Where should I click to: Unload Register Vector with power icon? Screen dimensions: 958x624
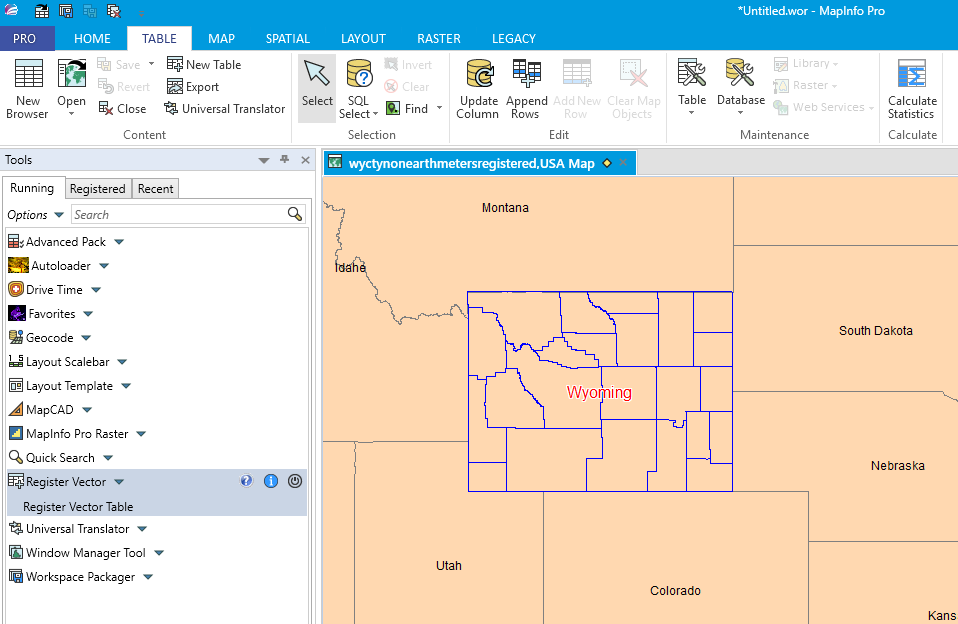click(294, 481)
